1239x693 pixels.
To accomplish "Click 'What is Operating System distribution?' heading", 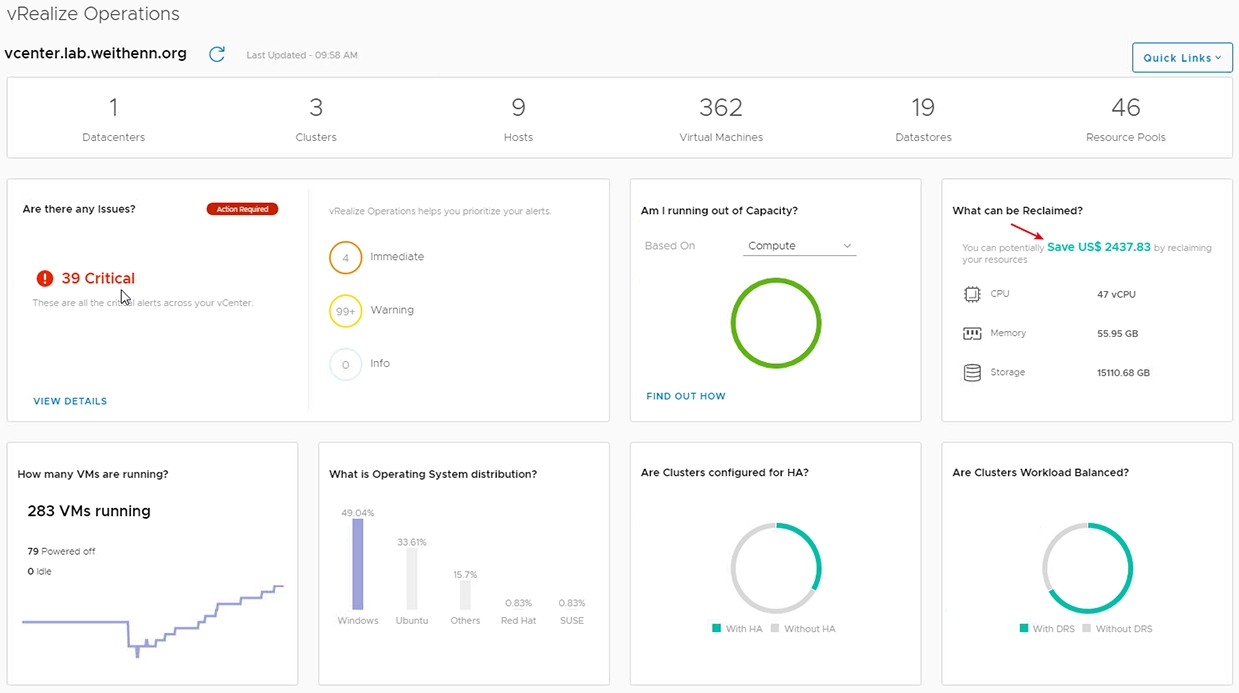I will pyautogui.click(x=433, y=474).
